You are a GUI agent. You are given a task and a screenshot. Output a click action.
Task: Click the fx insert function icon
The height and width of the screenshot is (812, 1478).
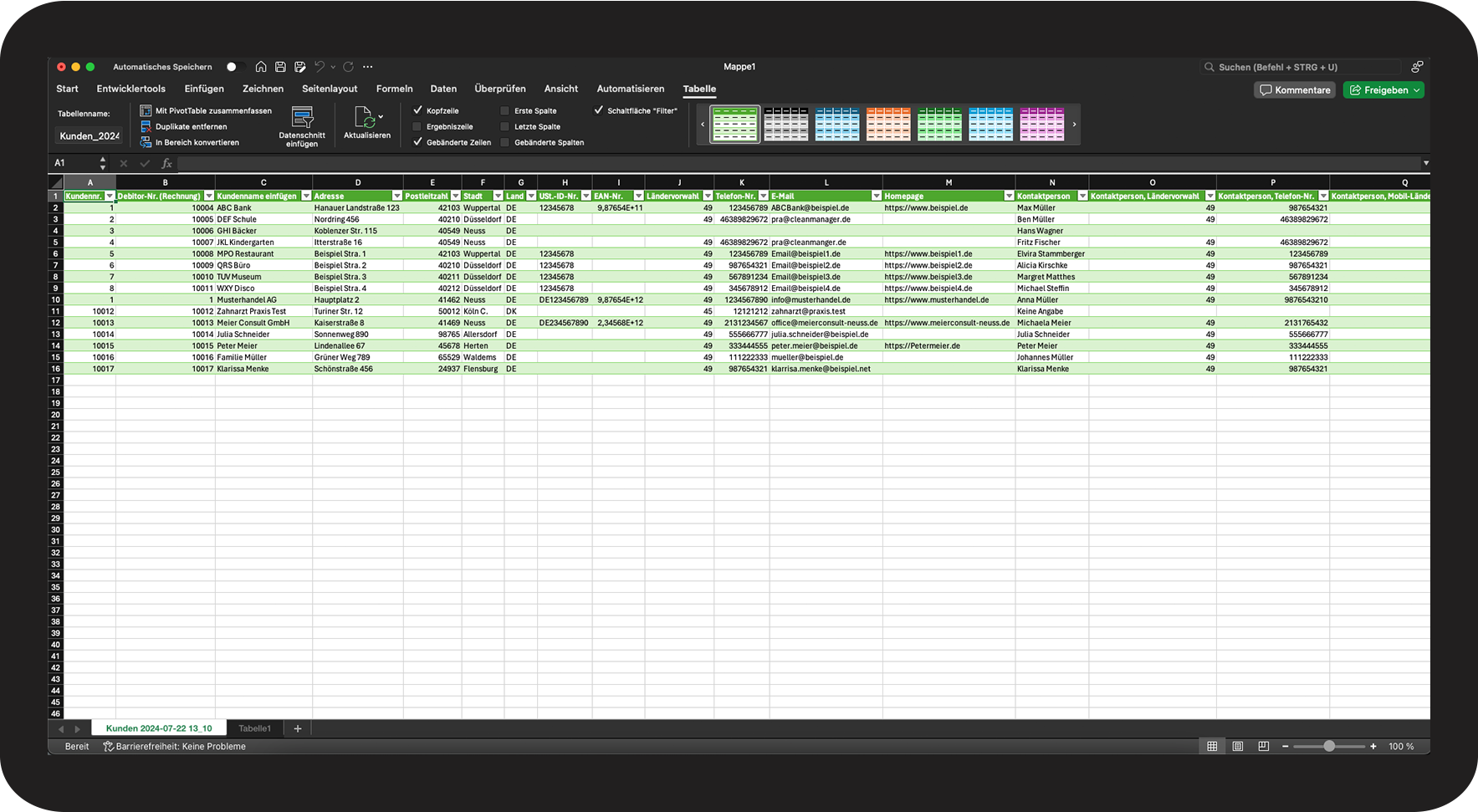(166, 163)
